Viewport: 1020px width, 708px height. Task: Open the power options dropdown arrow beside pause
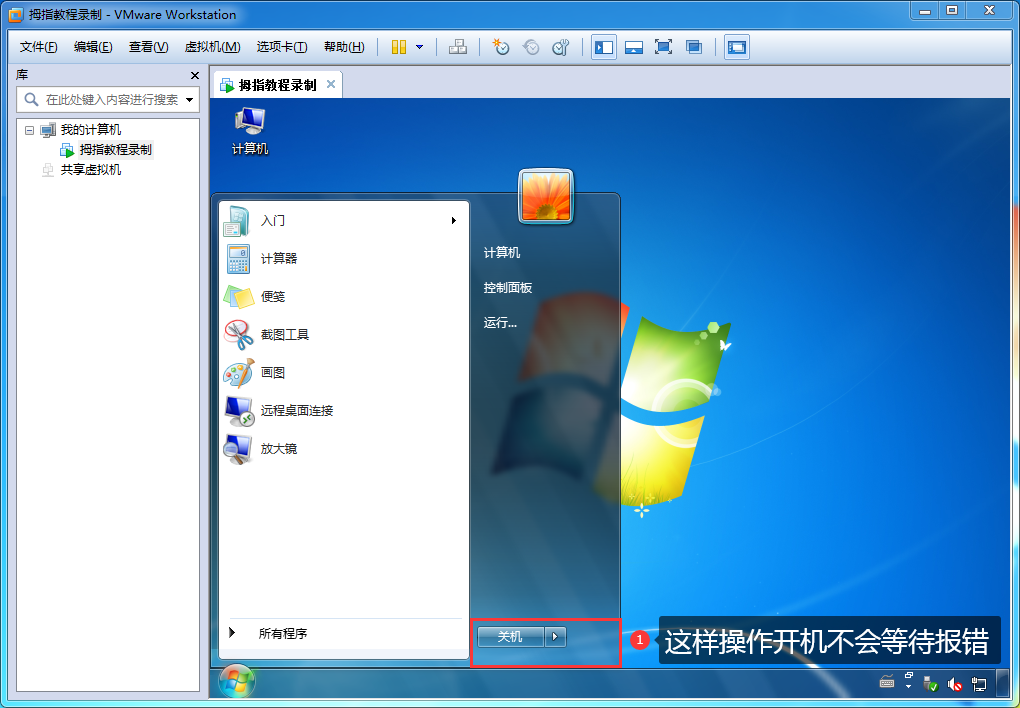[x=419, y=47]
